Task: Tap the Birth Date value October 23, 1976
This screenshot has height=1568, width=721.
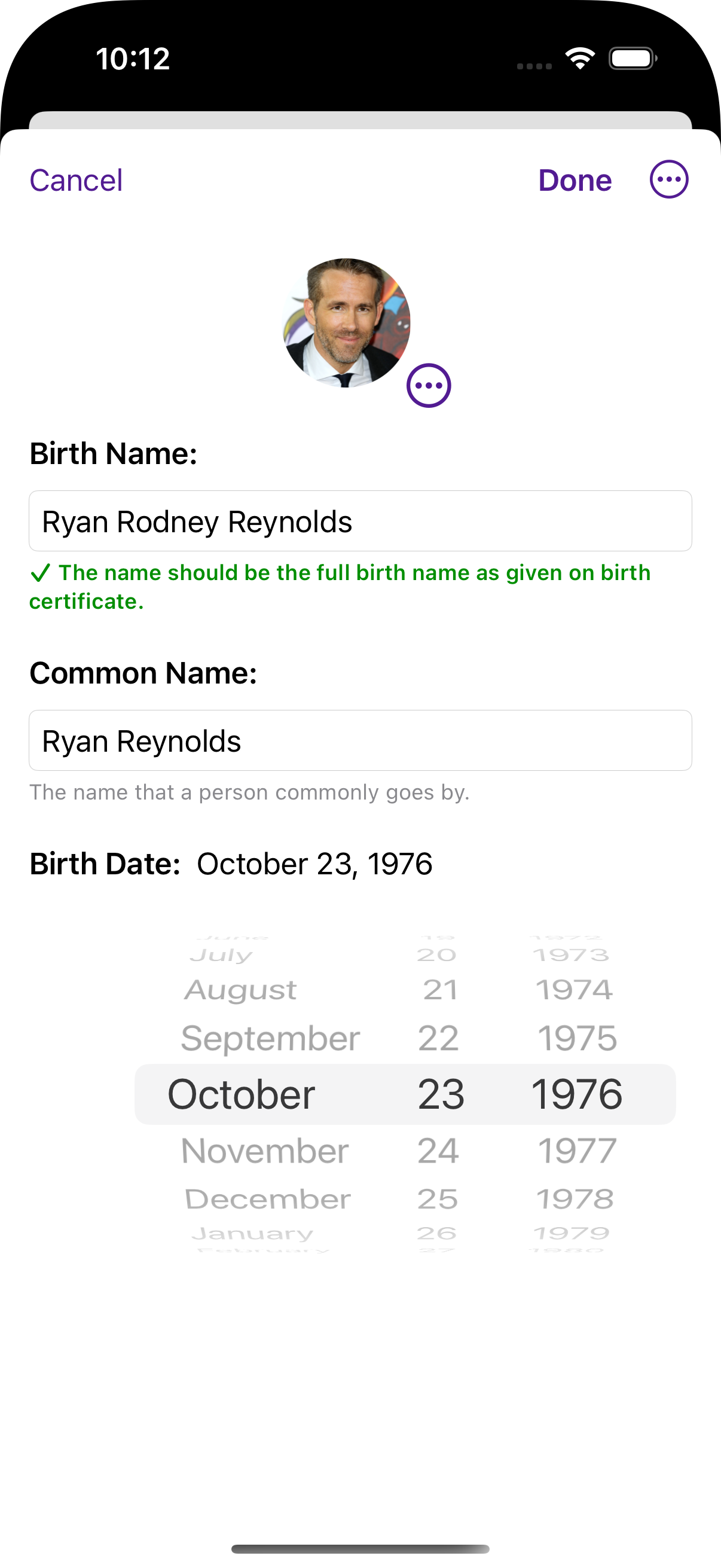Action: [x=314, y=864]
